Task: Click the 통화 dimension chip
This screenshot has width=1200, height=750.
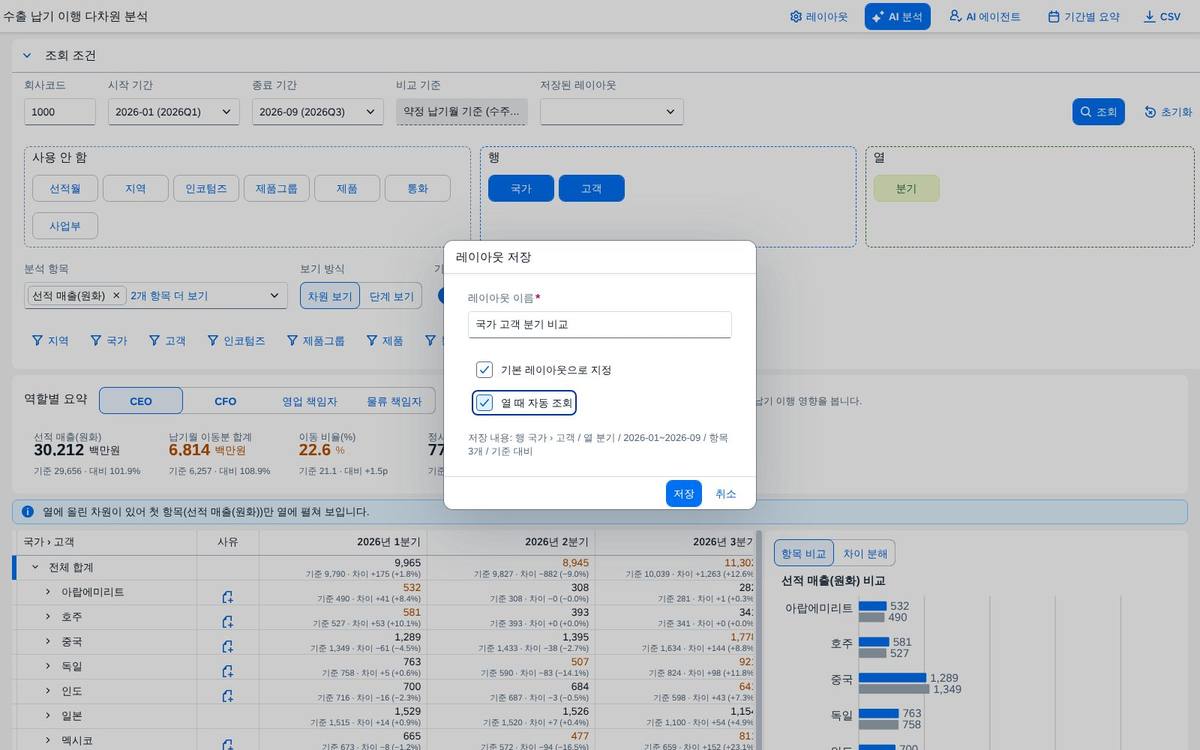Action: click(x=417, y=188)
